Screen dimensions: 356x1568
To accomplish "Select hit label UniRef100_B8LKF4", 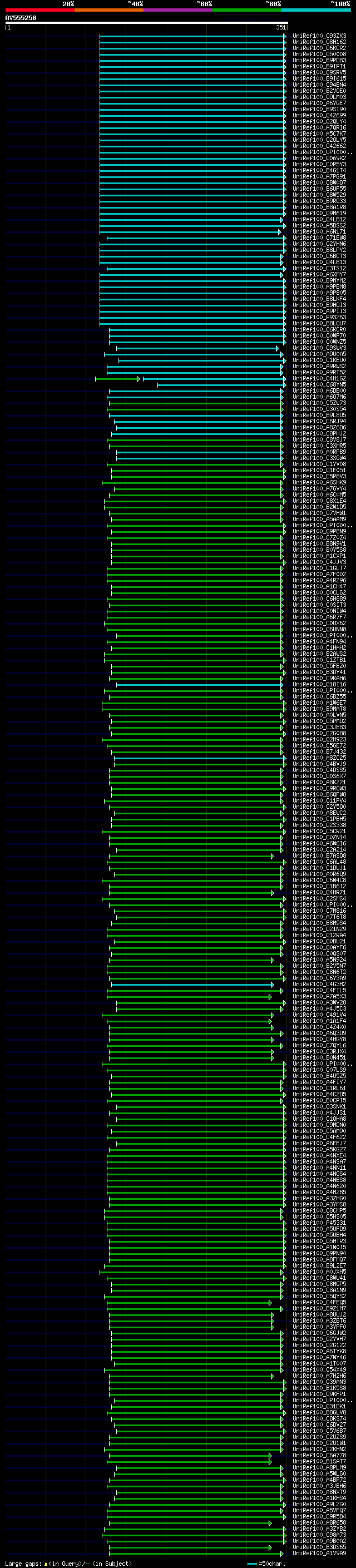I will [319, 299].
